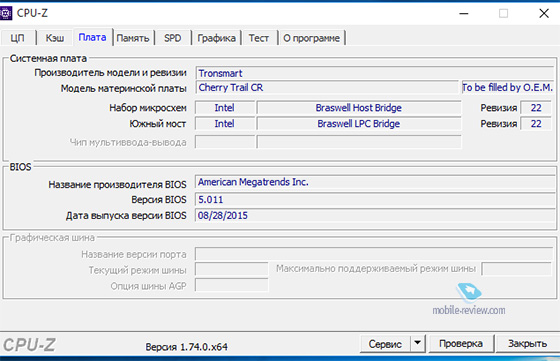Expand the Сервис dropdown arrow
Viewport: 560px width, 361px height.
coord(418,344)
